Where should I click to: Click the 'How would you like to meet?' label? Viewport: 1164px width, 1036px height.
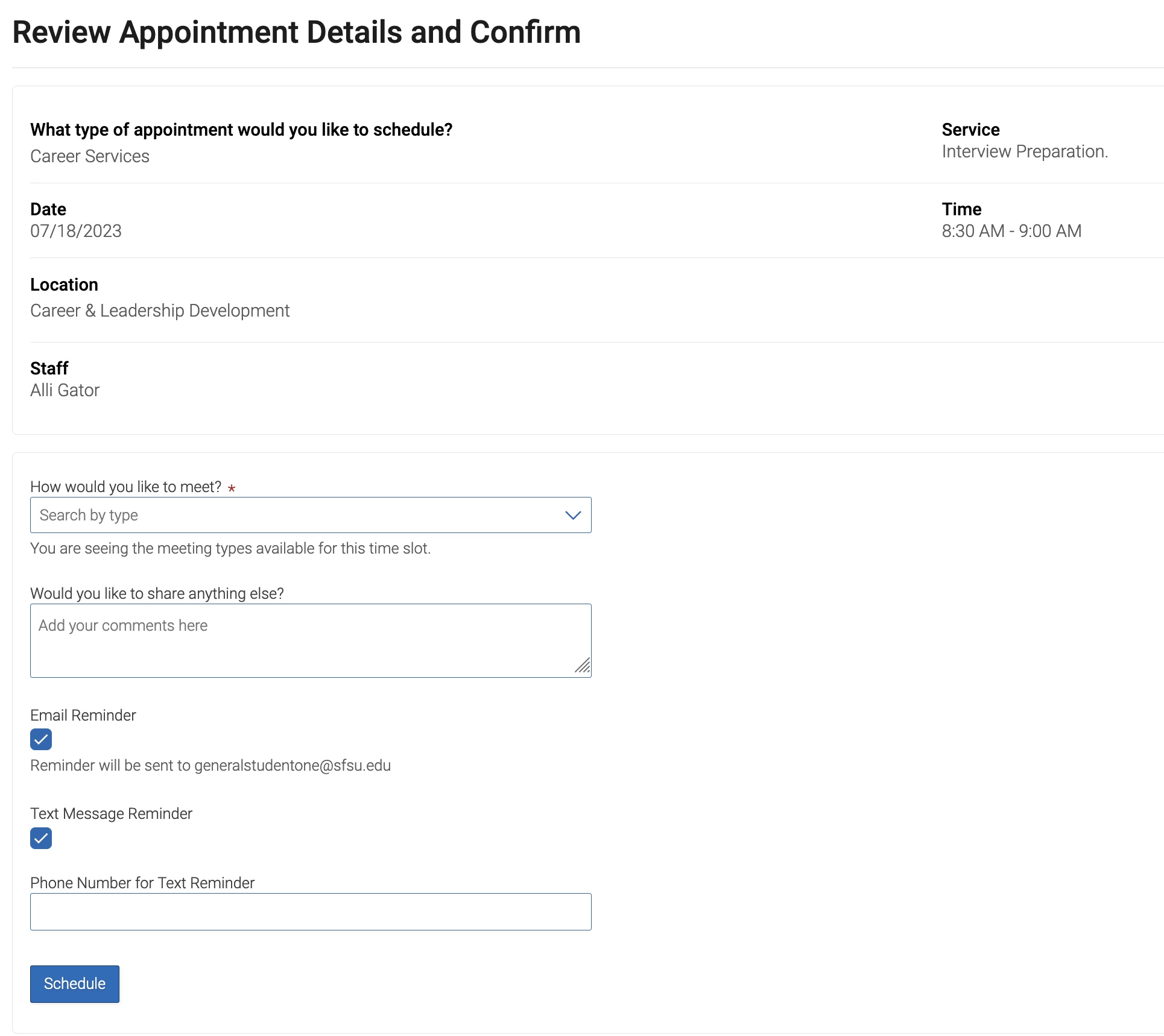(125, 487)
